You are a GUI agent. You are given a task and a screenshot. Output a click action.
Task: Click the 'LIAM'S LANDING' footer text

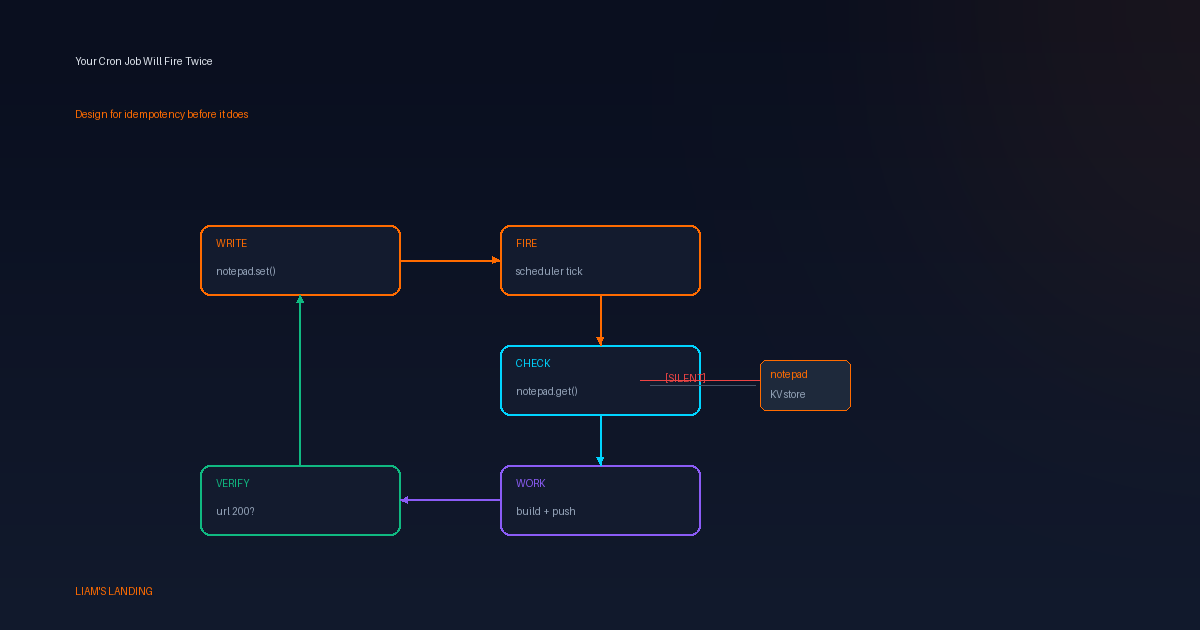click(114, 591)
